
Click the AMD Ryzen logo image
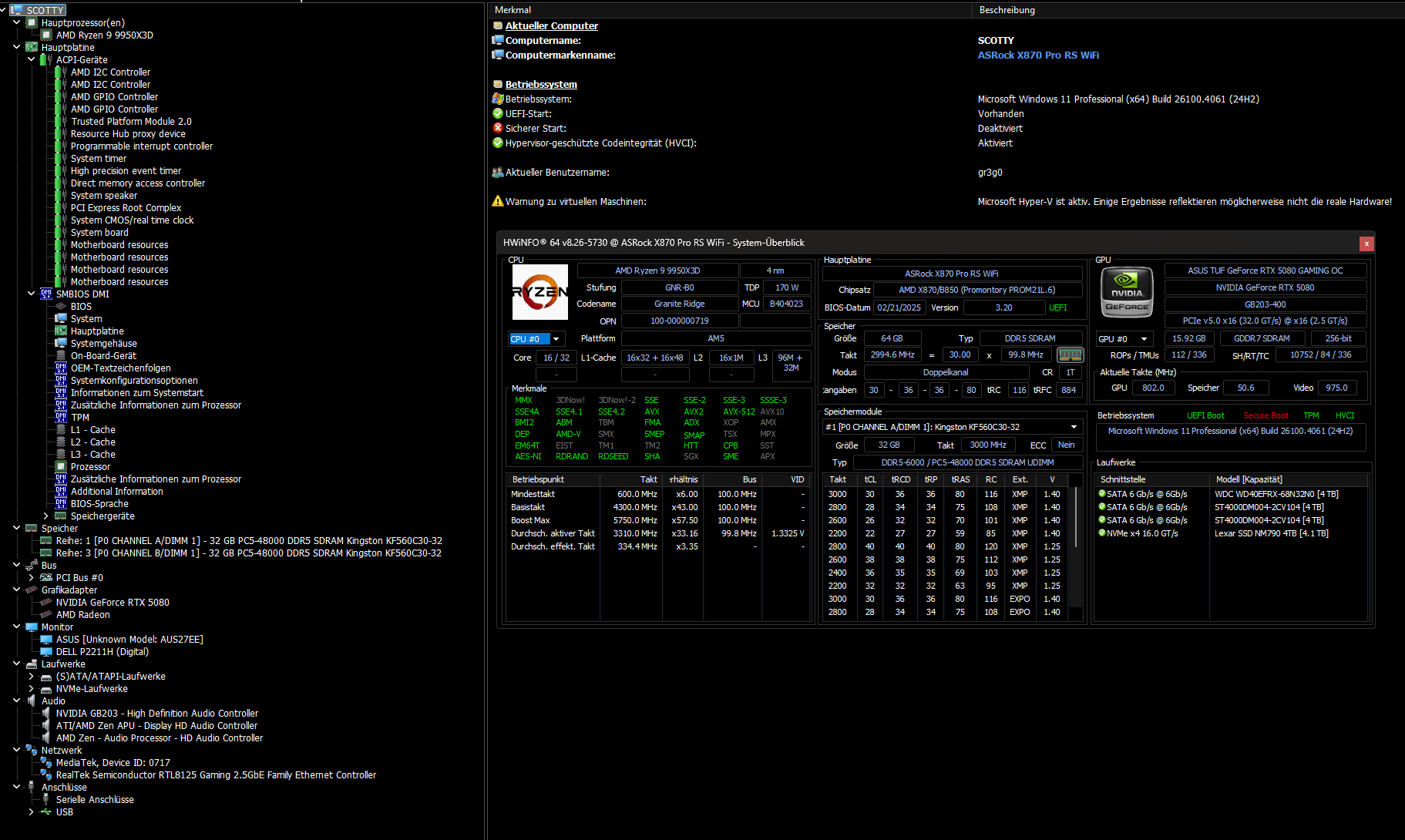(540, 292)
